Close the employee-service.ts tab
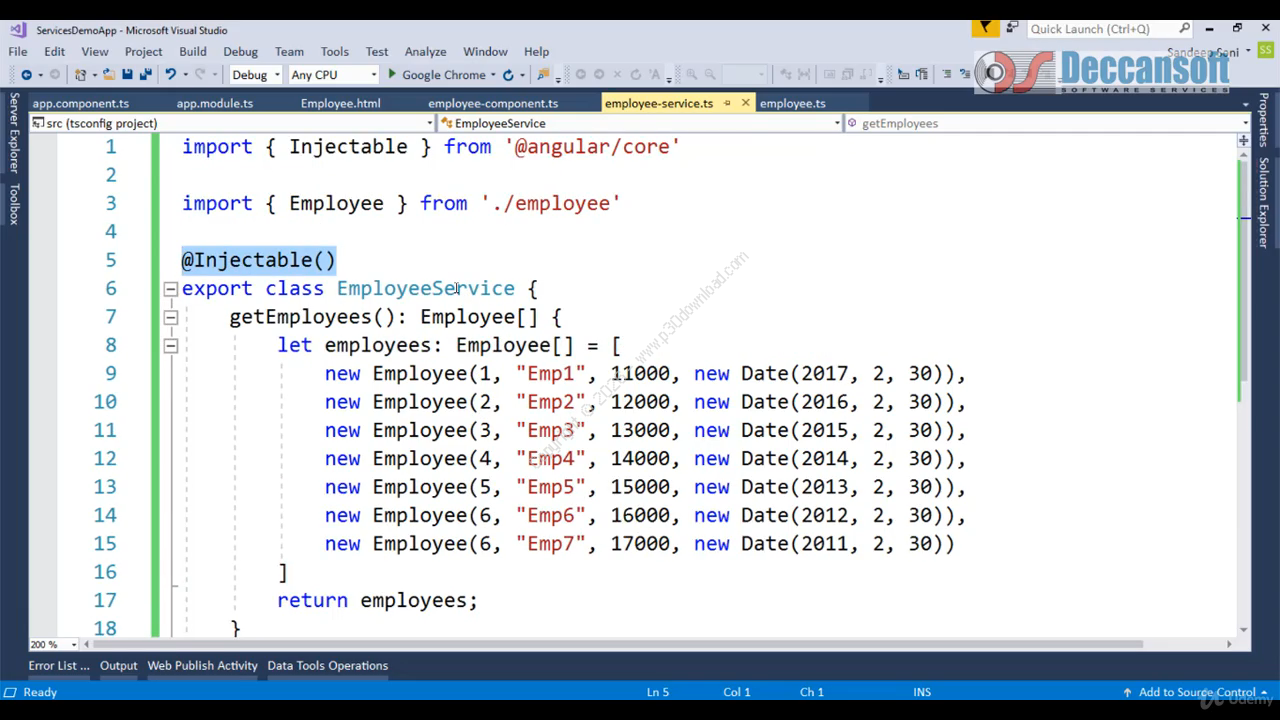1280x720 pixels. 745,103
